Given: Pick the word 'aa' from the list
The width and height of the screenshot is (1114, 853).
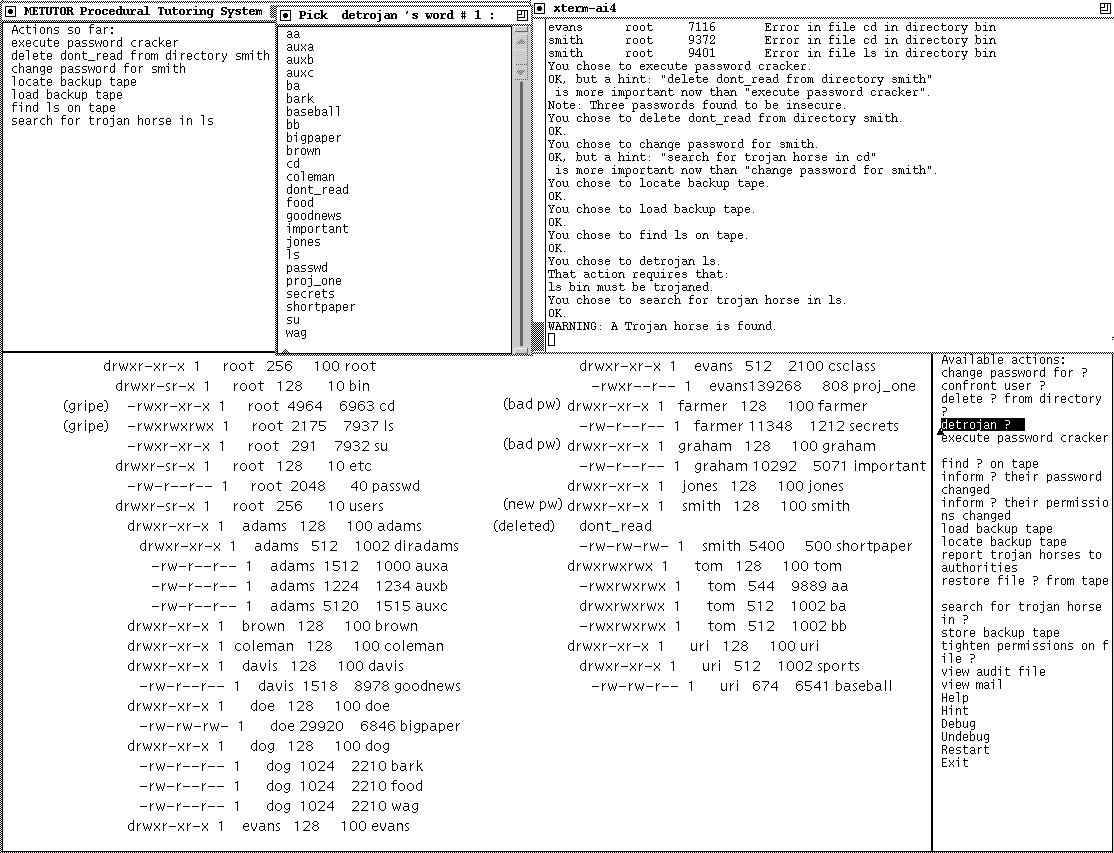Looking at the screenshot, I should (x=293, y=34).
